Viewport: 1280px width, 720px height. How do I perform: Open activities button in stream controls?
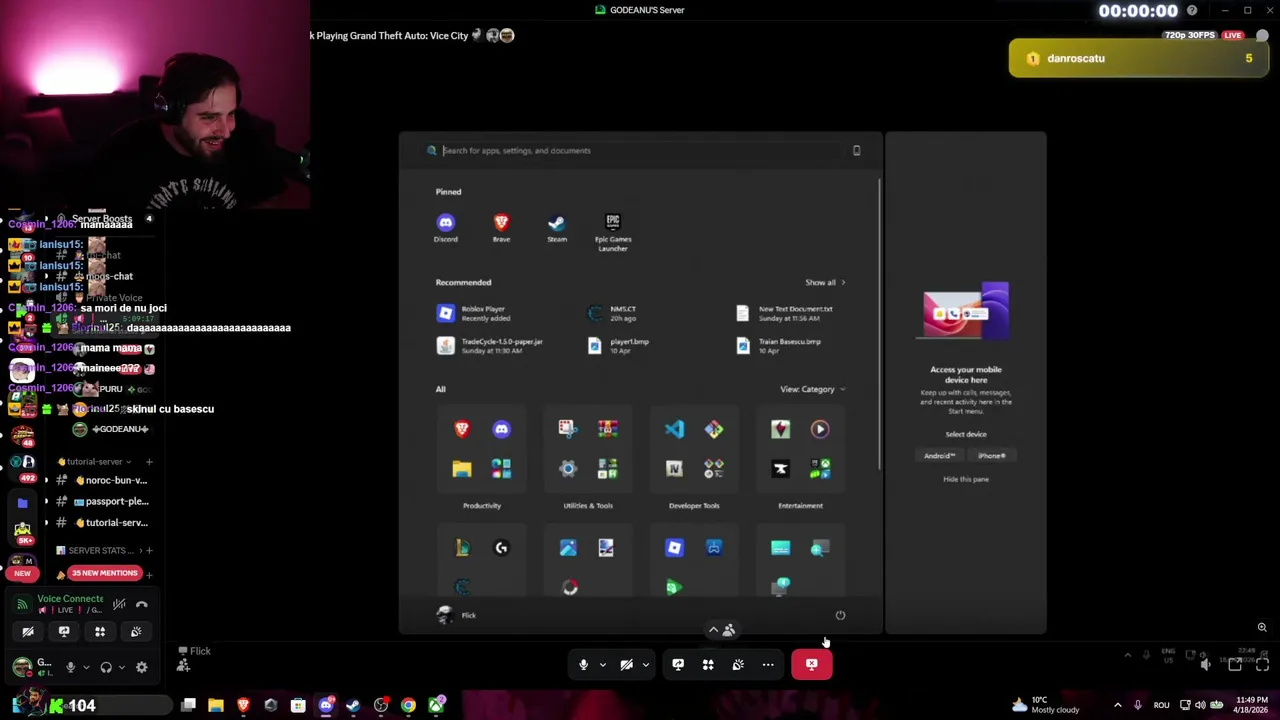point(708,664)
